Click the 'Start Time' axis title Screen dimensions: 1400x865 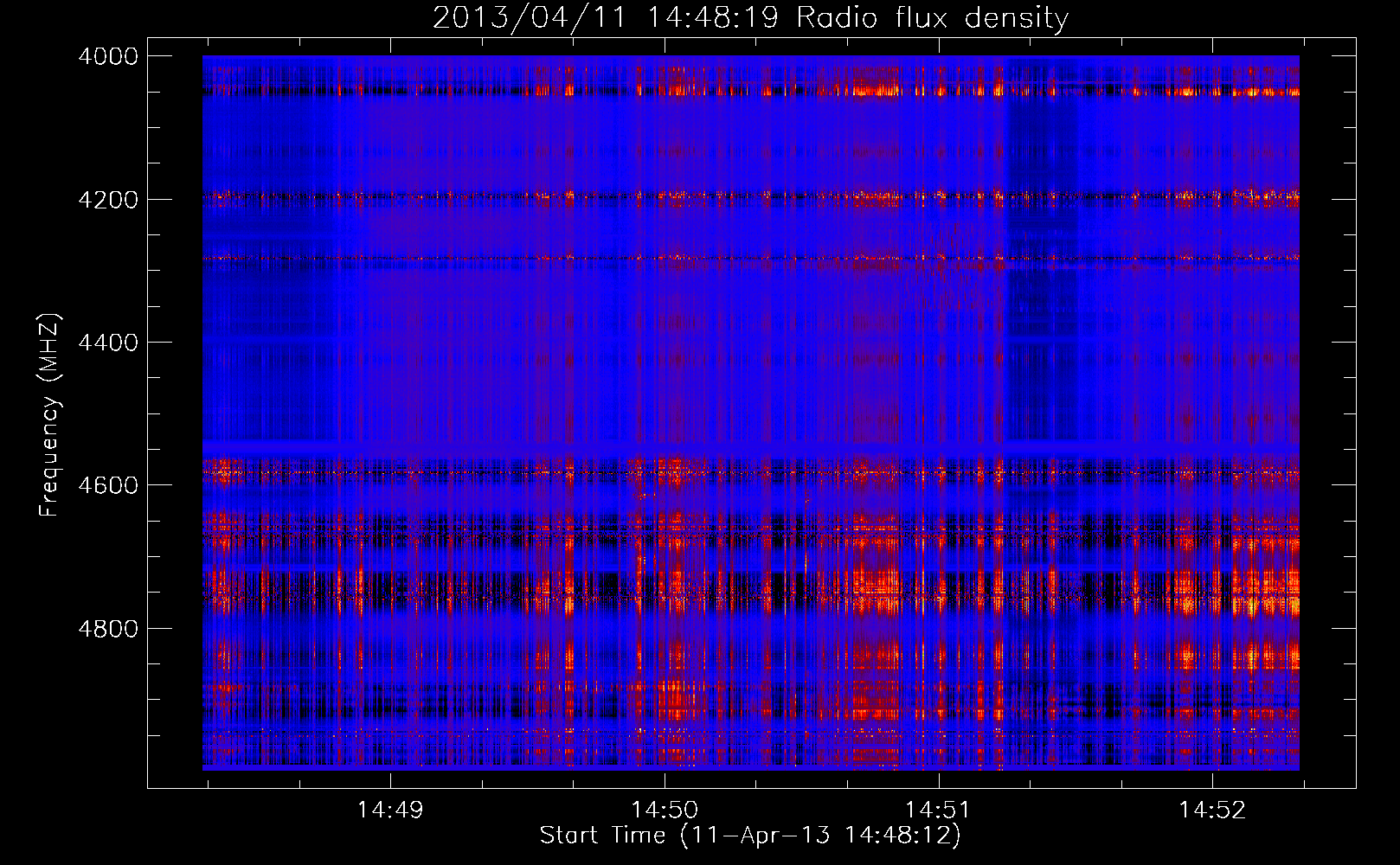750,836
